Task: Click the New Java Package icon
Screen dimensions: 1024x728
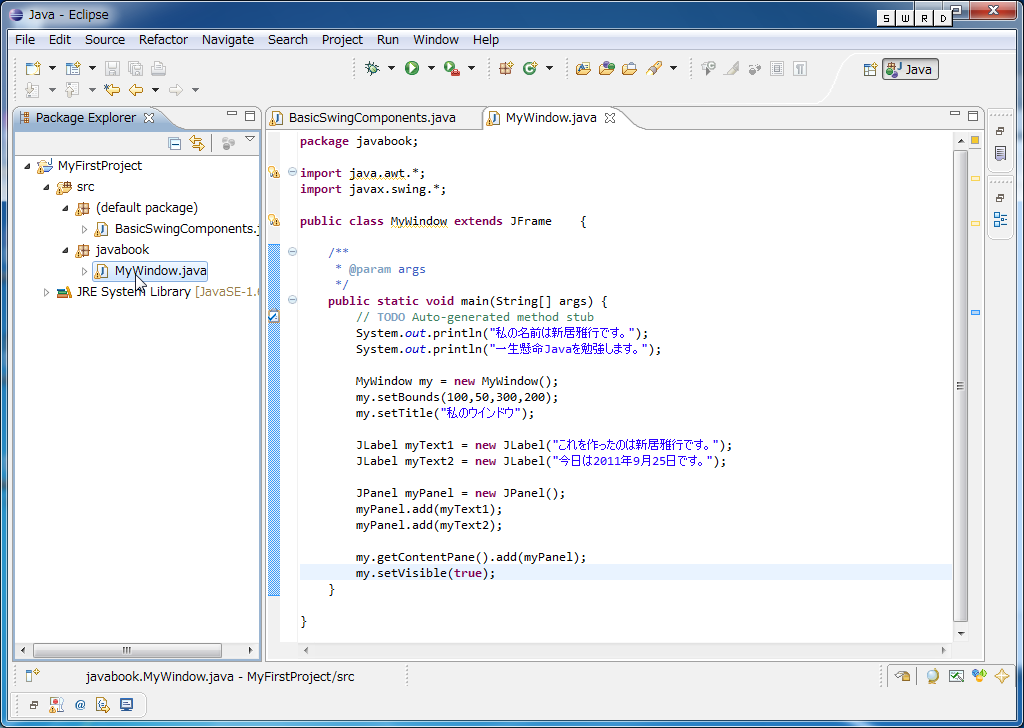Action: click(x=506, y=68)
